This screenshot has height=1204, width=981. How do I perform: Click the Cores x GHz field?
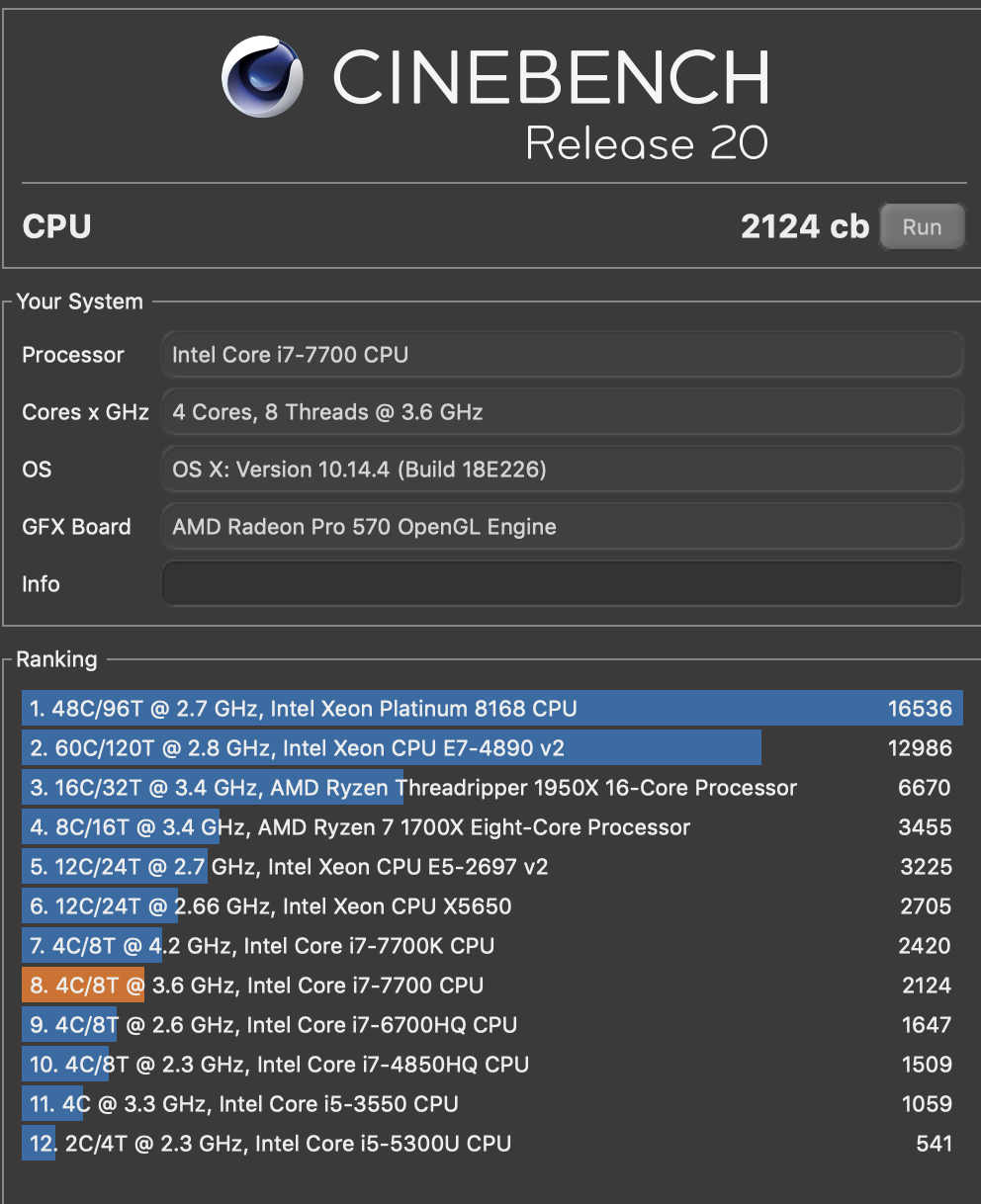click(x=562, y=412)
